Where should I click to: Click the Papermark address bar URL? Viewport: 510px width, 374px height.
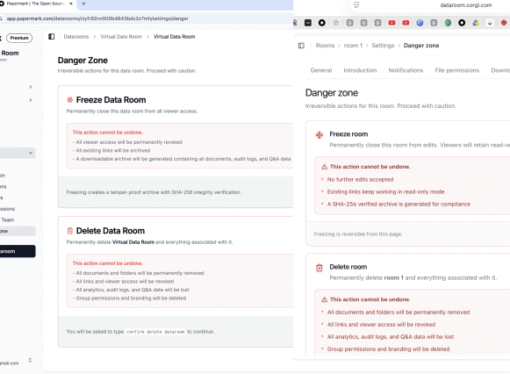pos(98,19)
